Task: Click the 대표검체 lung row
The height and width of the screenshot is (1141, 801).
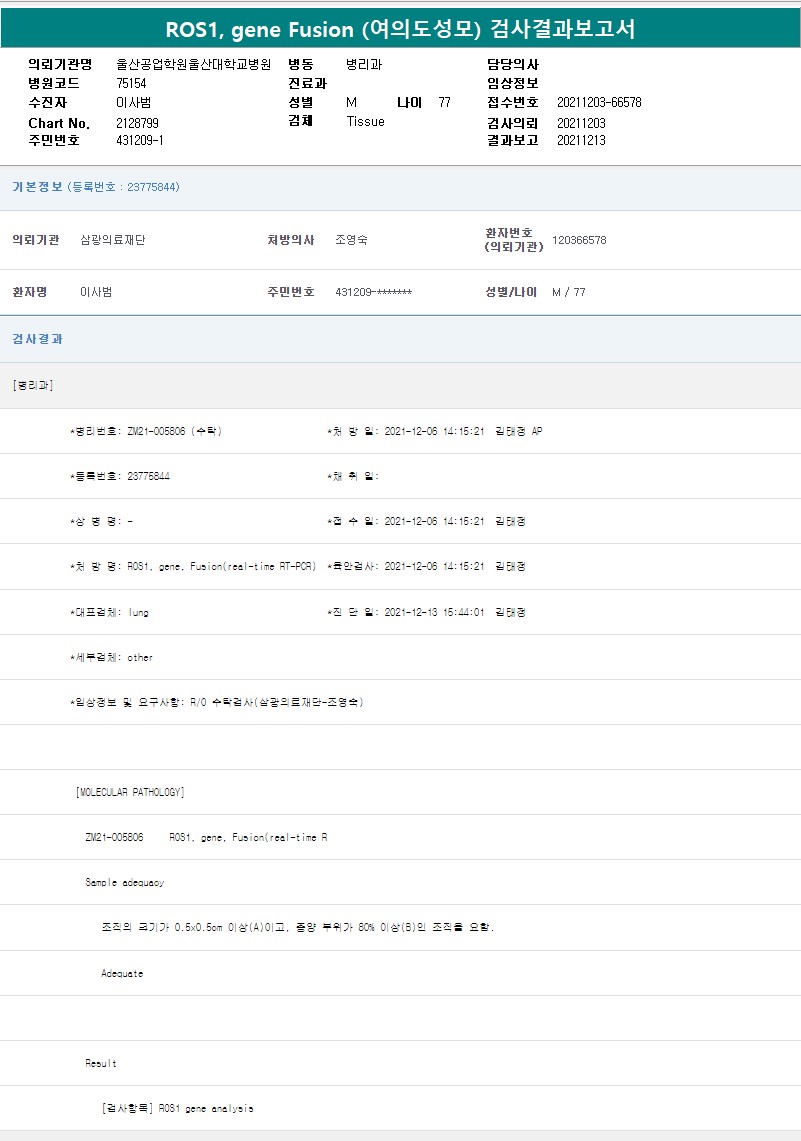Action: pos(109,612)
